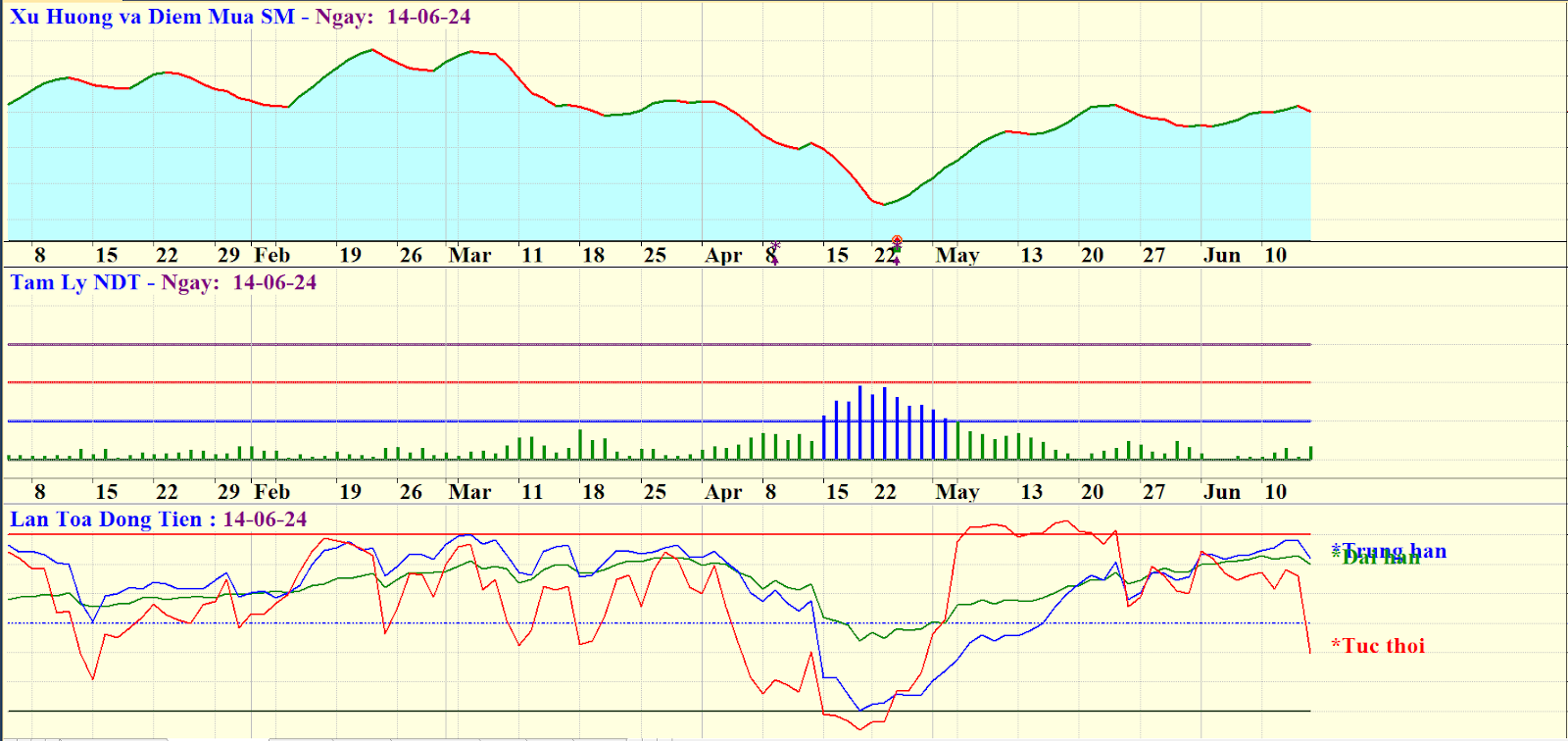Click 'May' on the Xu Huong chart axis
1568x741 pixels.
click(x=957, y=256)
